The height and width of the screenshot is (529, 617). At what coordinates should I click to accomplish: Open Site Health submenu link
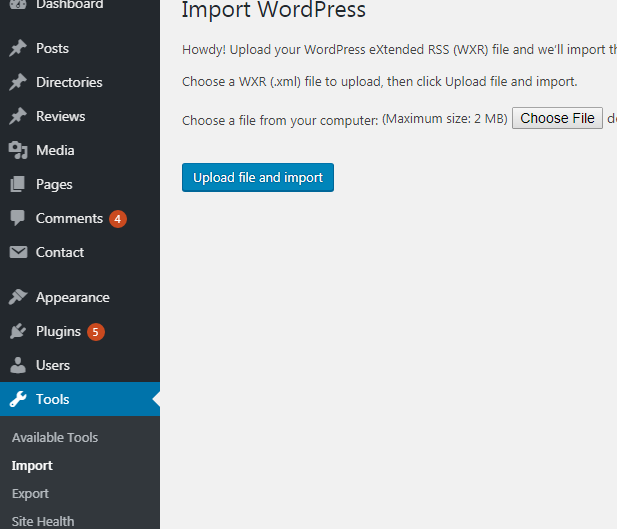pyautogui.click(x=43, y=520)
